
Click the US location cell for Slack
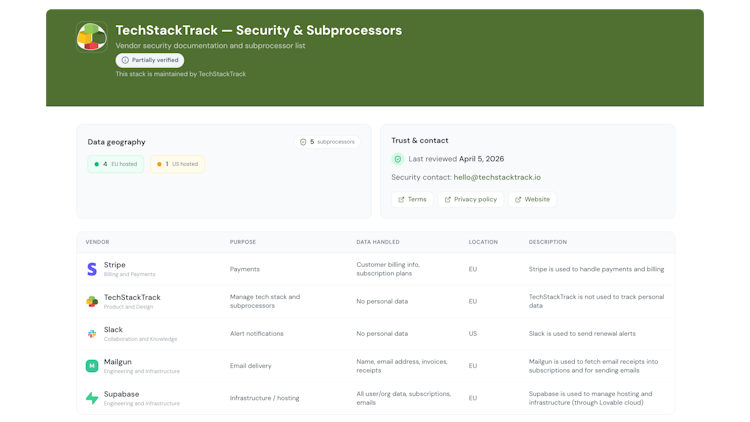coord(473,333)
